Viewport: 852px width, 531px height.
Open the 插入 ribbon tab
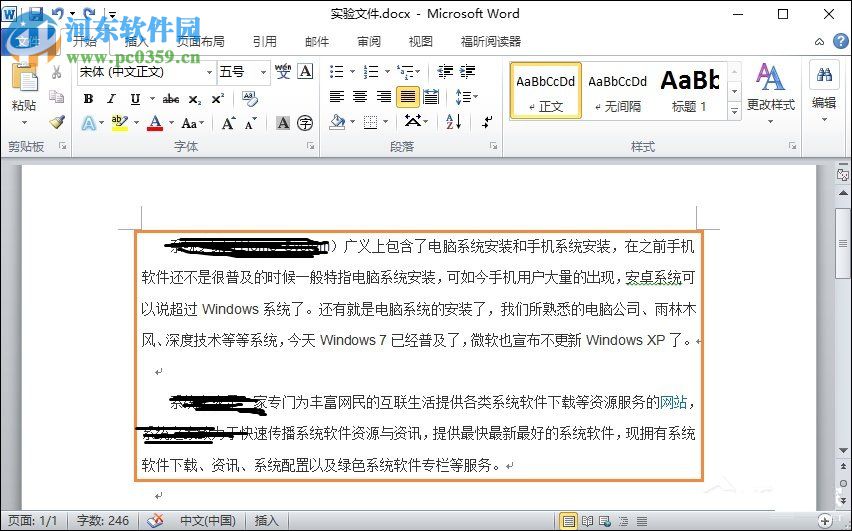[136, 42]
